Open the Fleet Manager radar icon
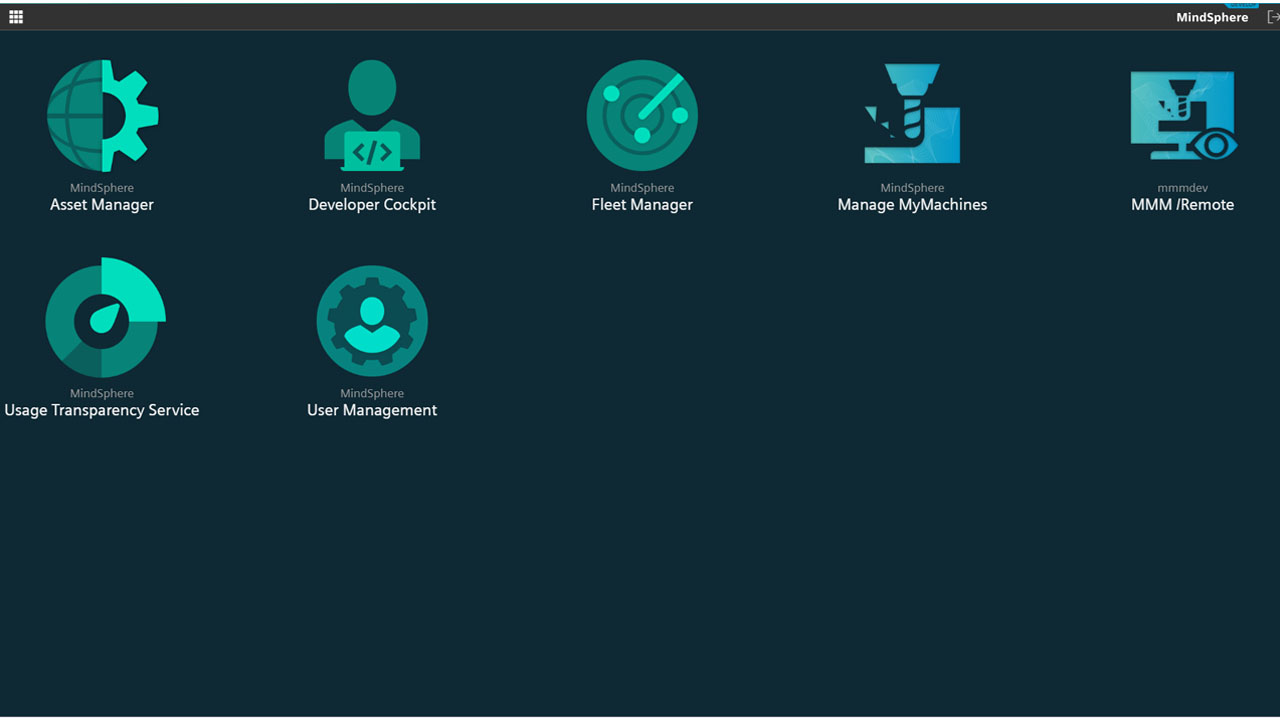The width and height of the screenshot is (1280, 720). tap(642, 116)
